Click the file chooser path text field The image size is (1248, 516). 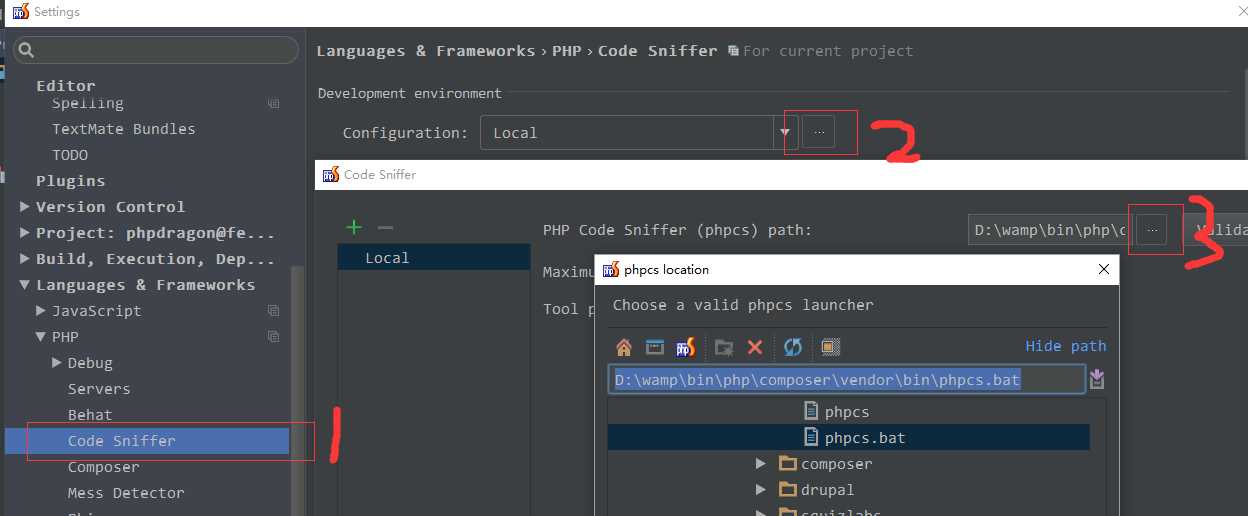tap(846, 380)
